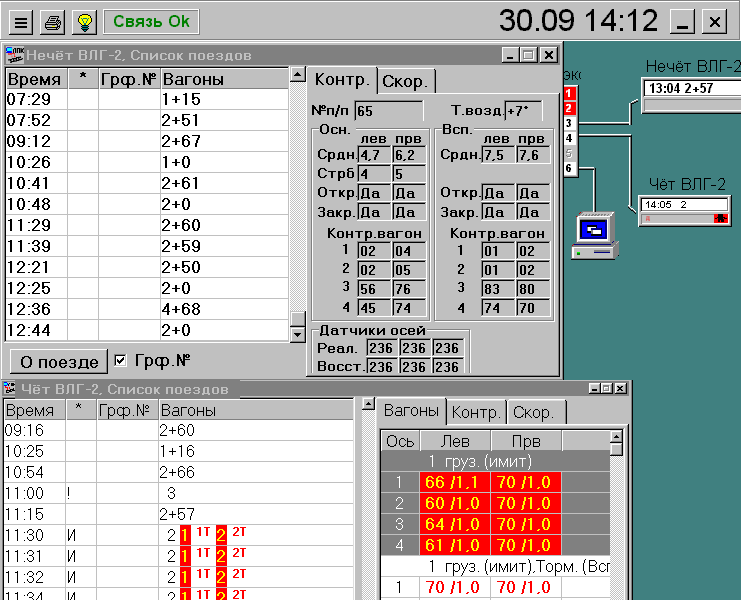Select the 07:29 train row

point(147,99)
